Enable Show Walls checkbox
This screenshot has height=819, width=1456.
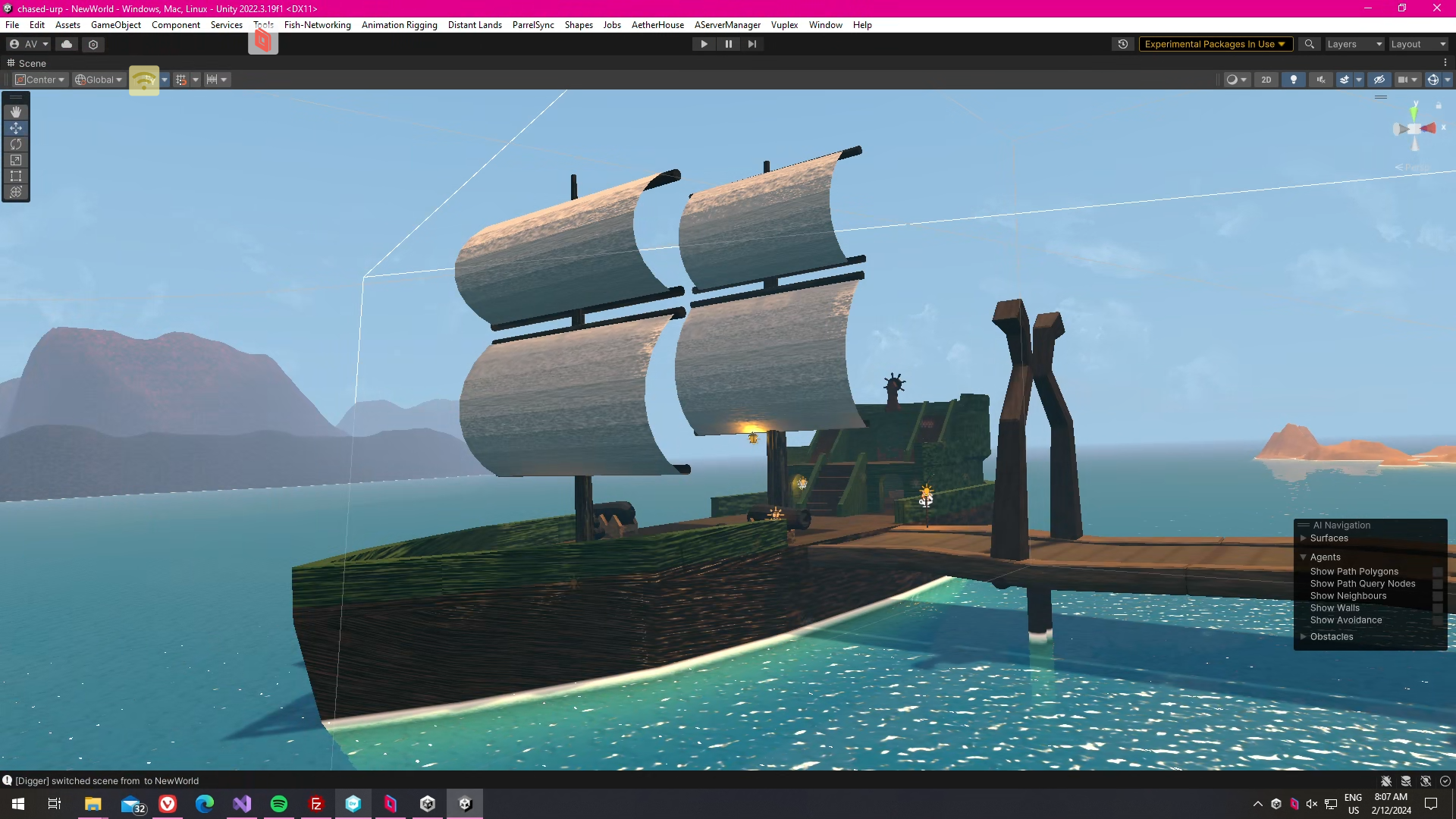(x=1437, y=608)
